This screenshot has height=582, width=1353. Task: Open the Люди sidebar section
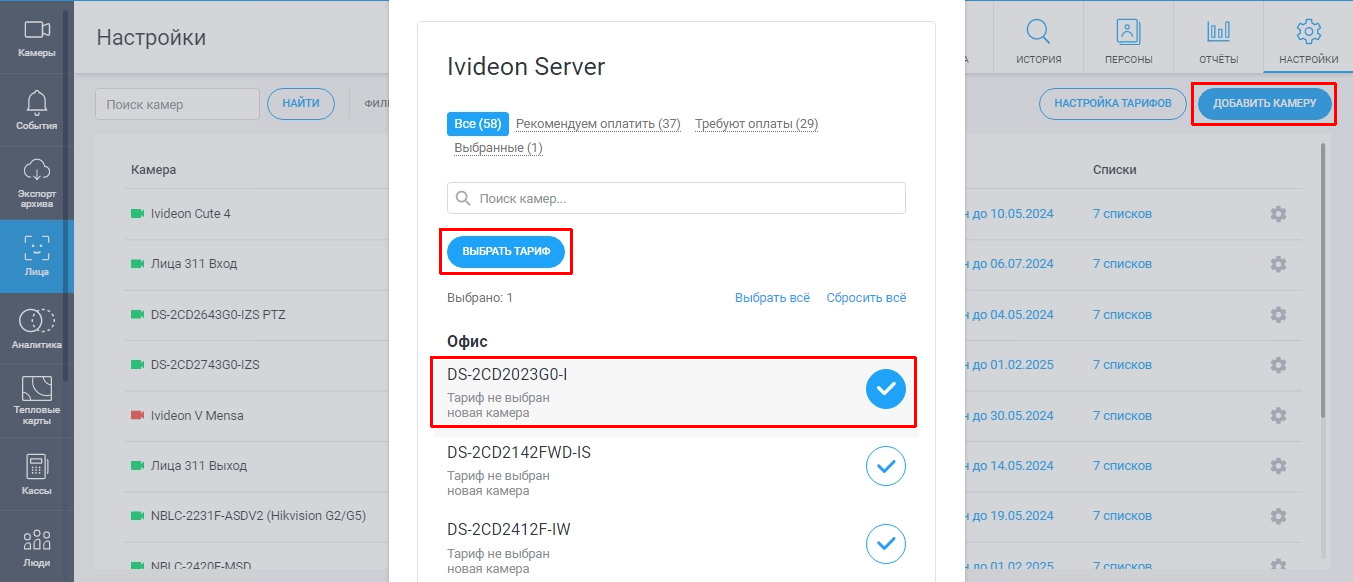coord(37,546)
